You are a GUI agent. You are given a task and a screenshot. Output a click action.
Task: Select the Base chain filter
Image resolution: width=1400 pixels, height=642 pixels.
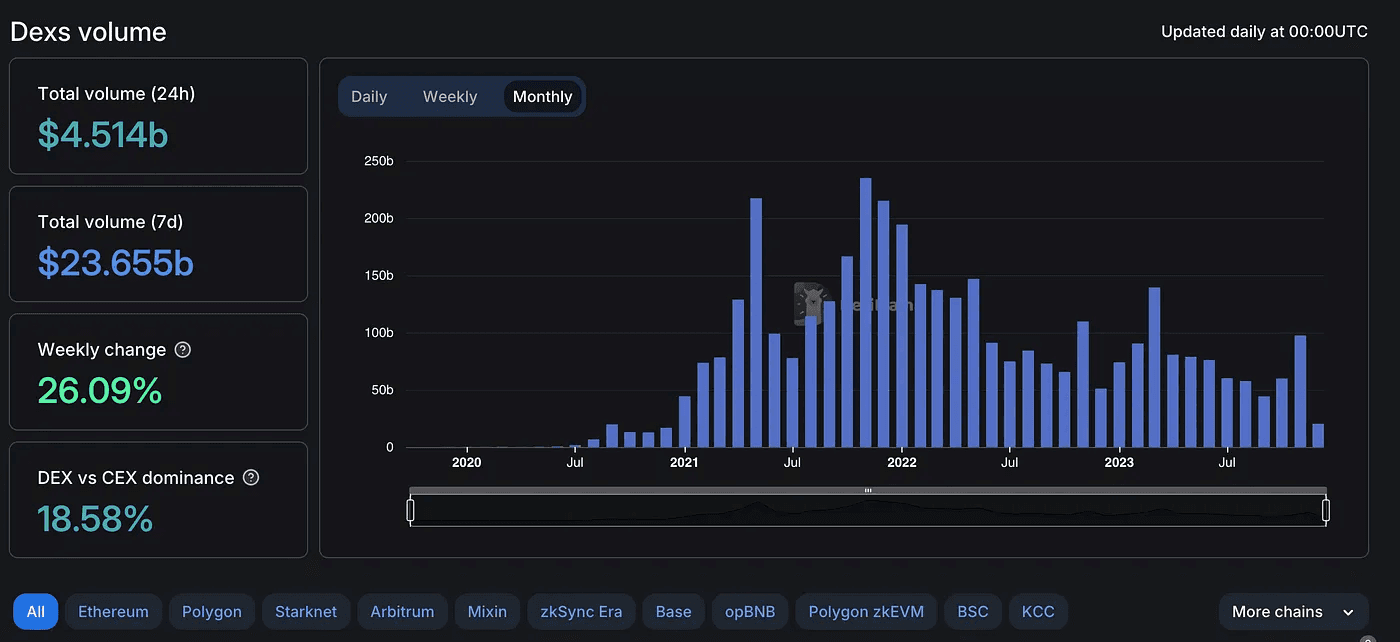point(673,611)
